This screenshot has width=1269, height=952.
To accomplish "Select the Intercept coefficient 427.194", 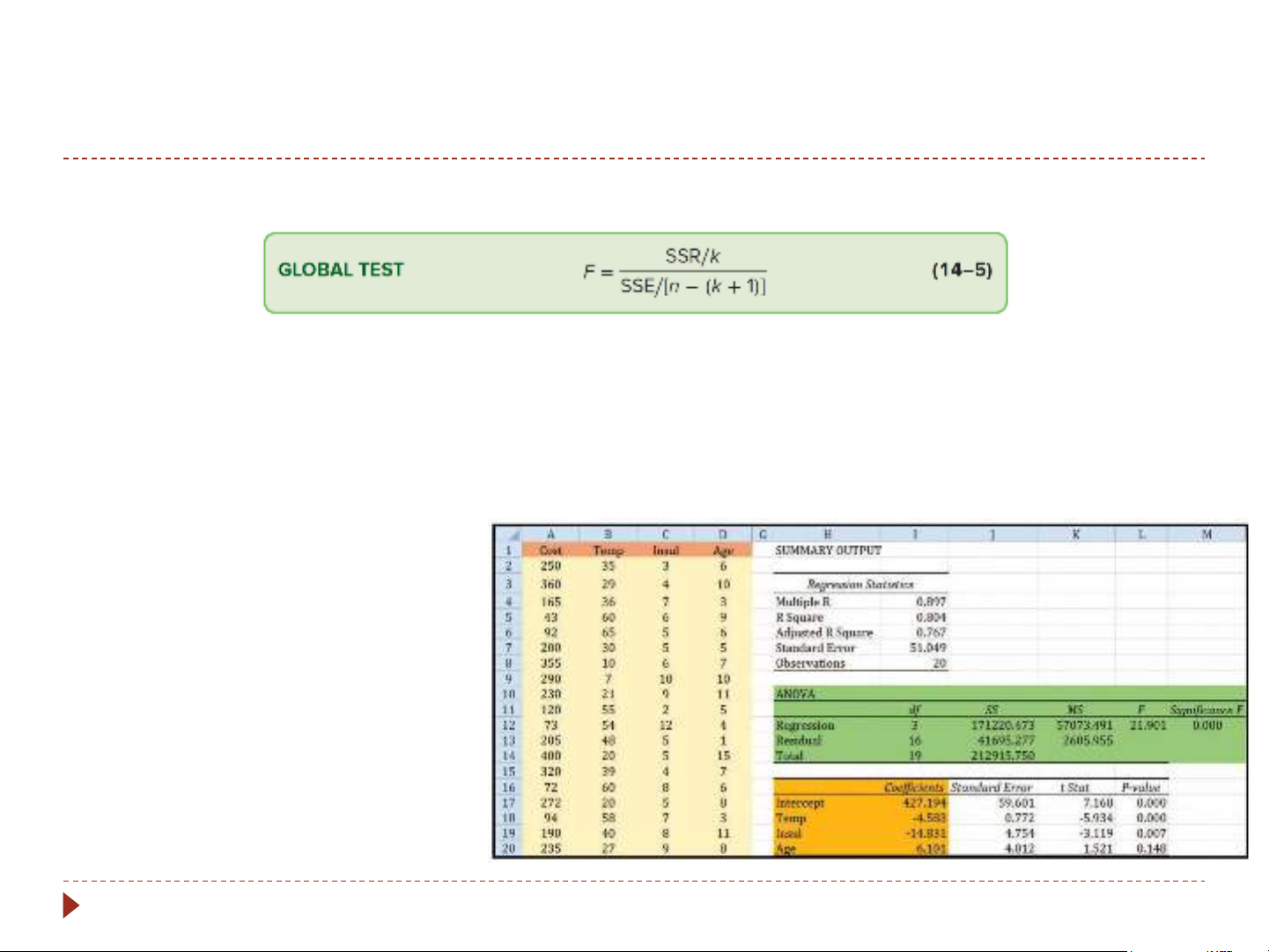I will 924,803.
